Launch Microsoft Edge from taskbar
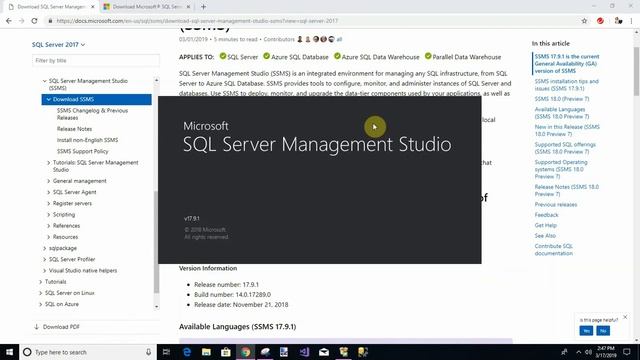The height and width of the screenshot is (360, 640). coord(187,352)
